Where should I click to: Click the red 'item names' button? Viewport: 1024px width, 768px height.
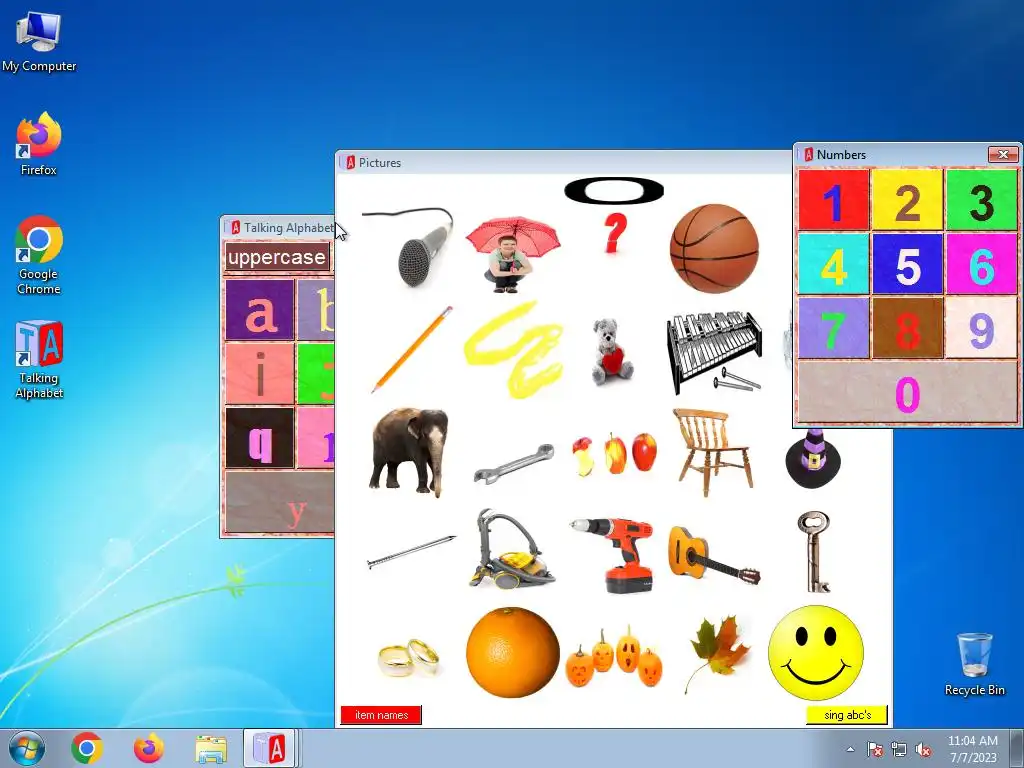pyautogui.click(x=381, y=715)
